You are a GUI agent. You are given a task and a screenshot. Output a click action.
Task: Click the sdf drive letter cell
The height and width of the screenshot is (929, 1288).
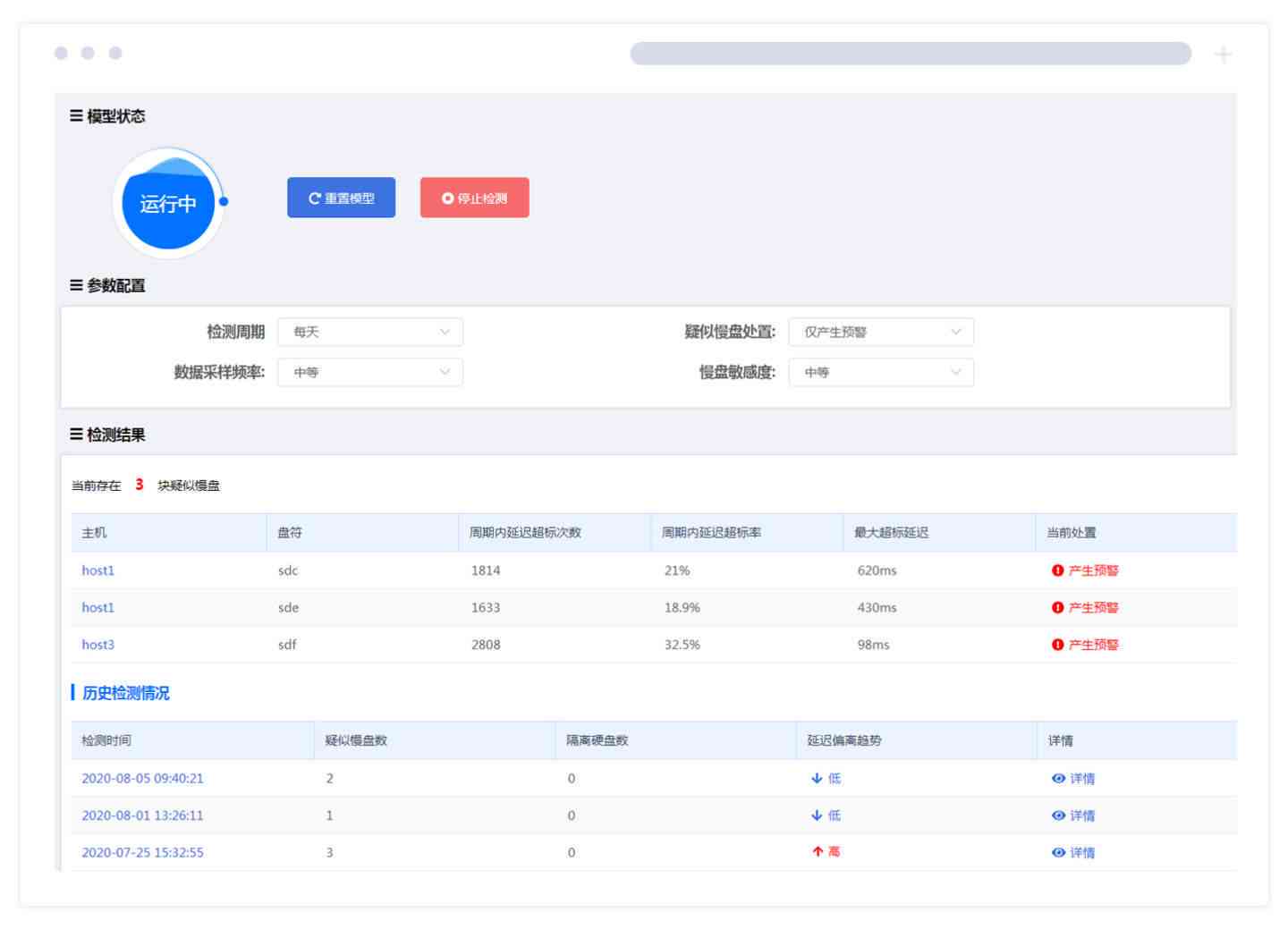[x=287, y=645]
